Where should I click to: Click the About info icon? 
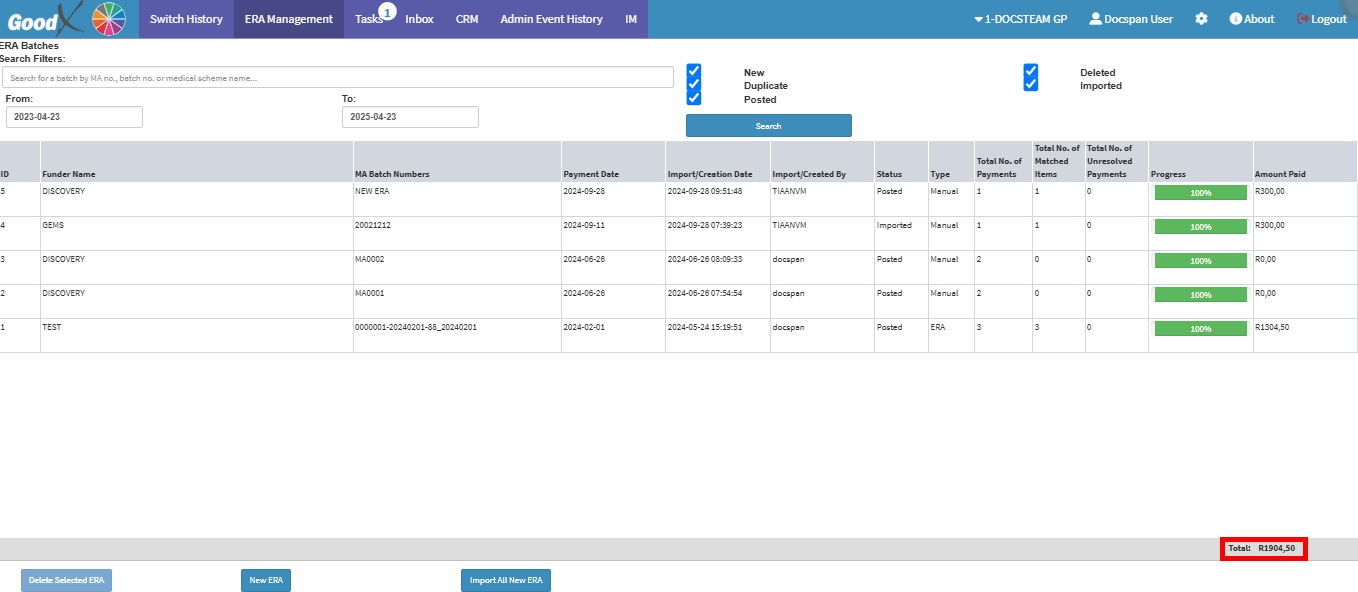1235,19
